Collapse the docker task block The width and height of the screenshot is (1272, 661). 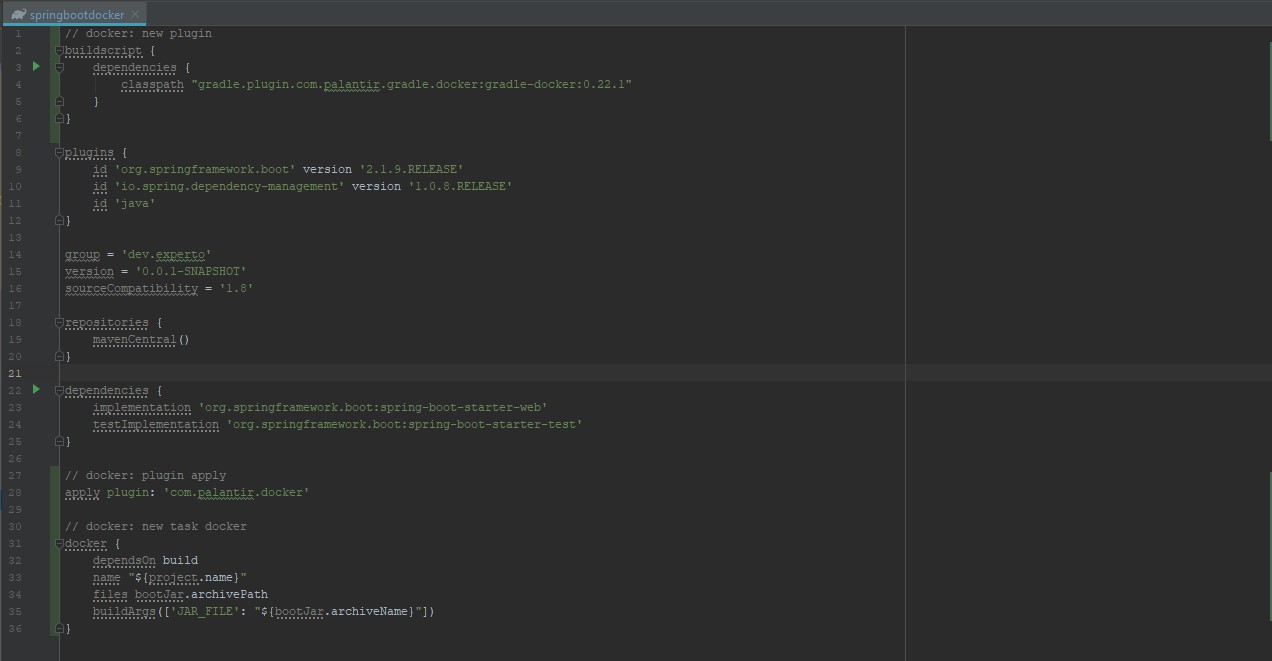pos(58,543)
